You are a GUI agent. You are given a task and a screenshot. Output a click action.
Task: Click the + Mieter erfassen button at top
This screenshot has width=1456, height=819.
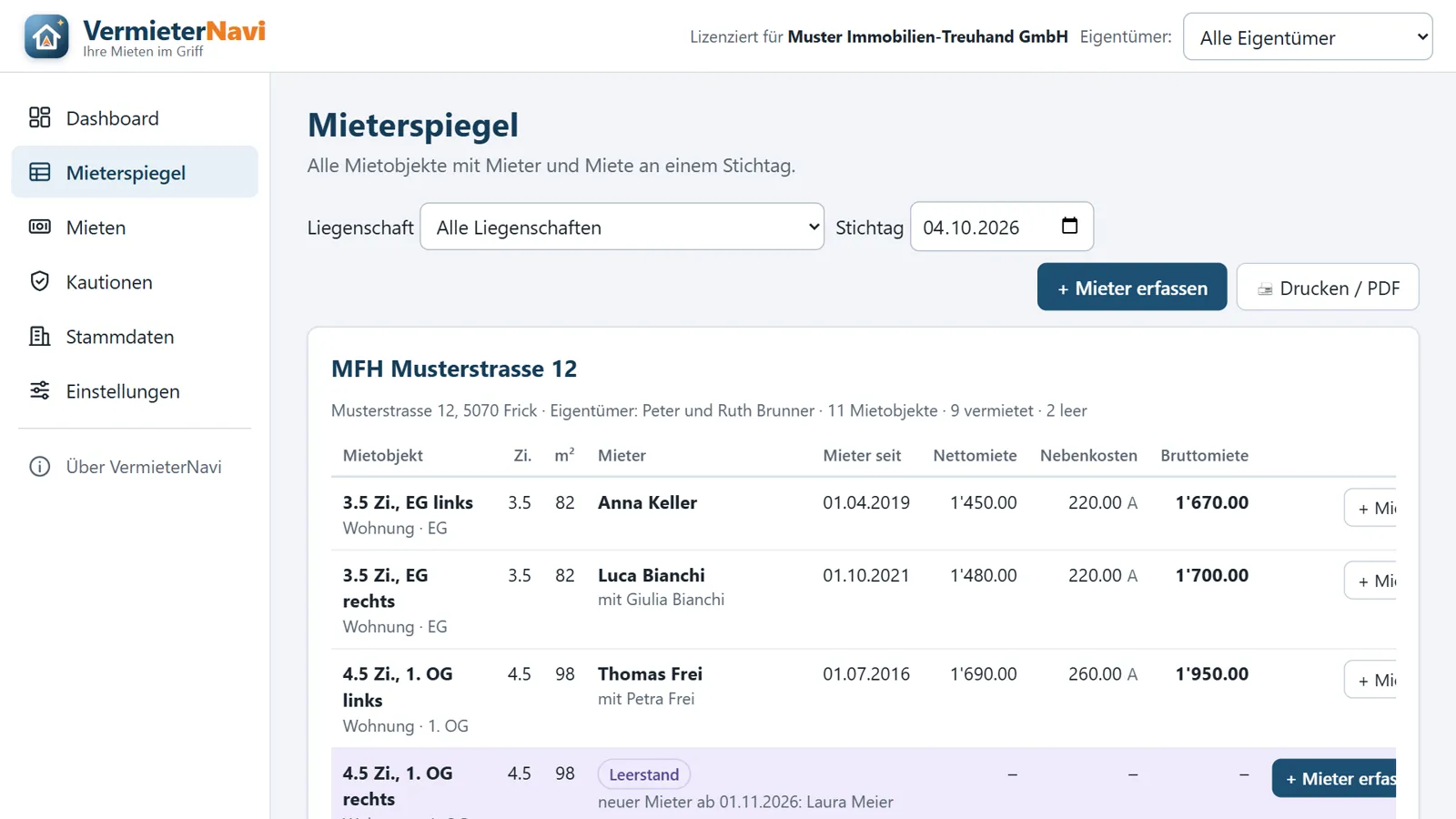click(1132, 288)
